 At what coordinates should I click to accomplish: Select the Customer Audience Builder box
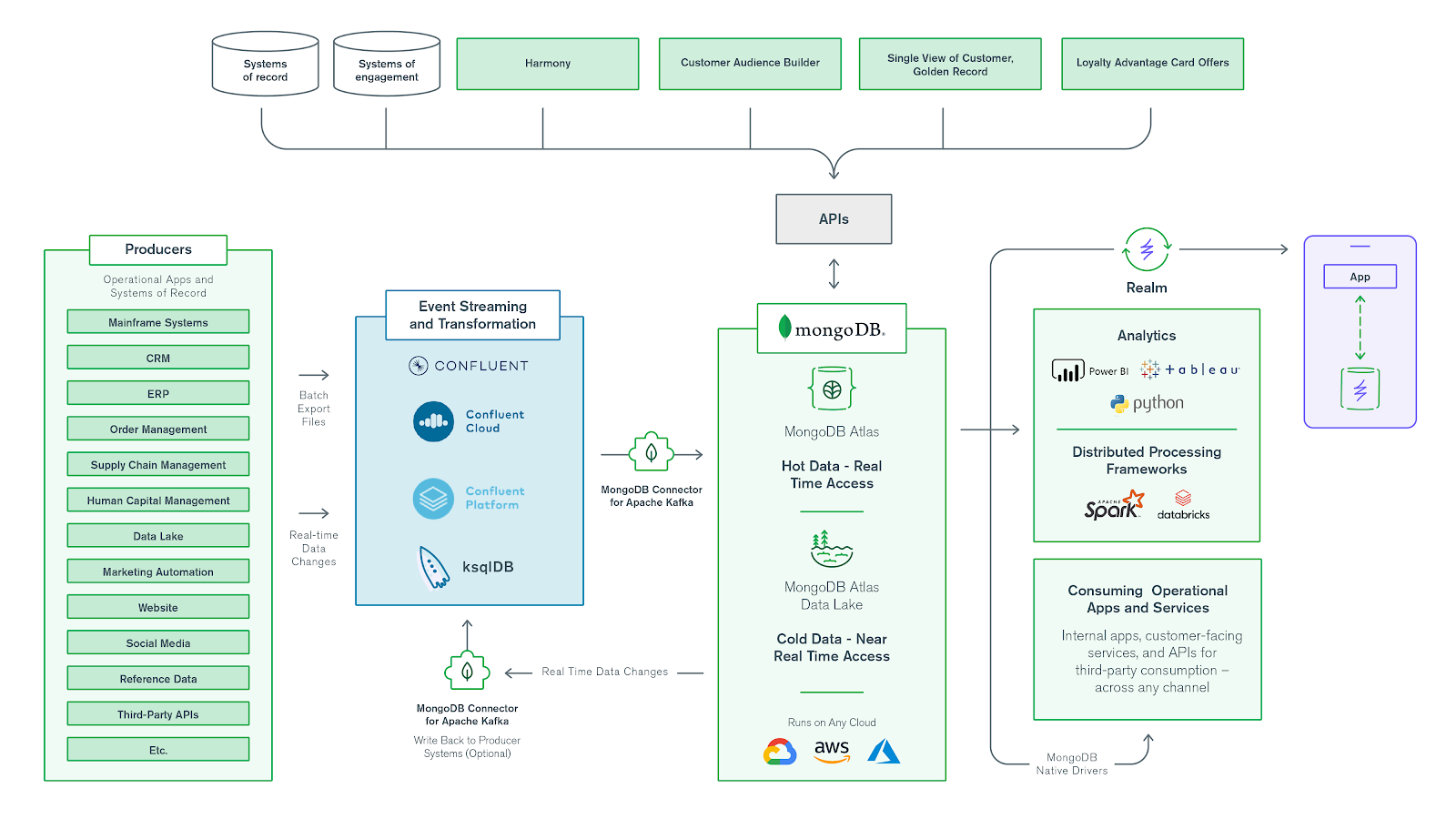pyautogui.click(x=750, y=64)
